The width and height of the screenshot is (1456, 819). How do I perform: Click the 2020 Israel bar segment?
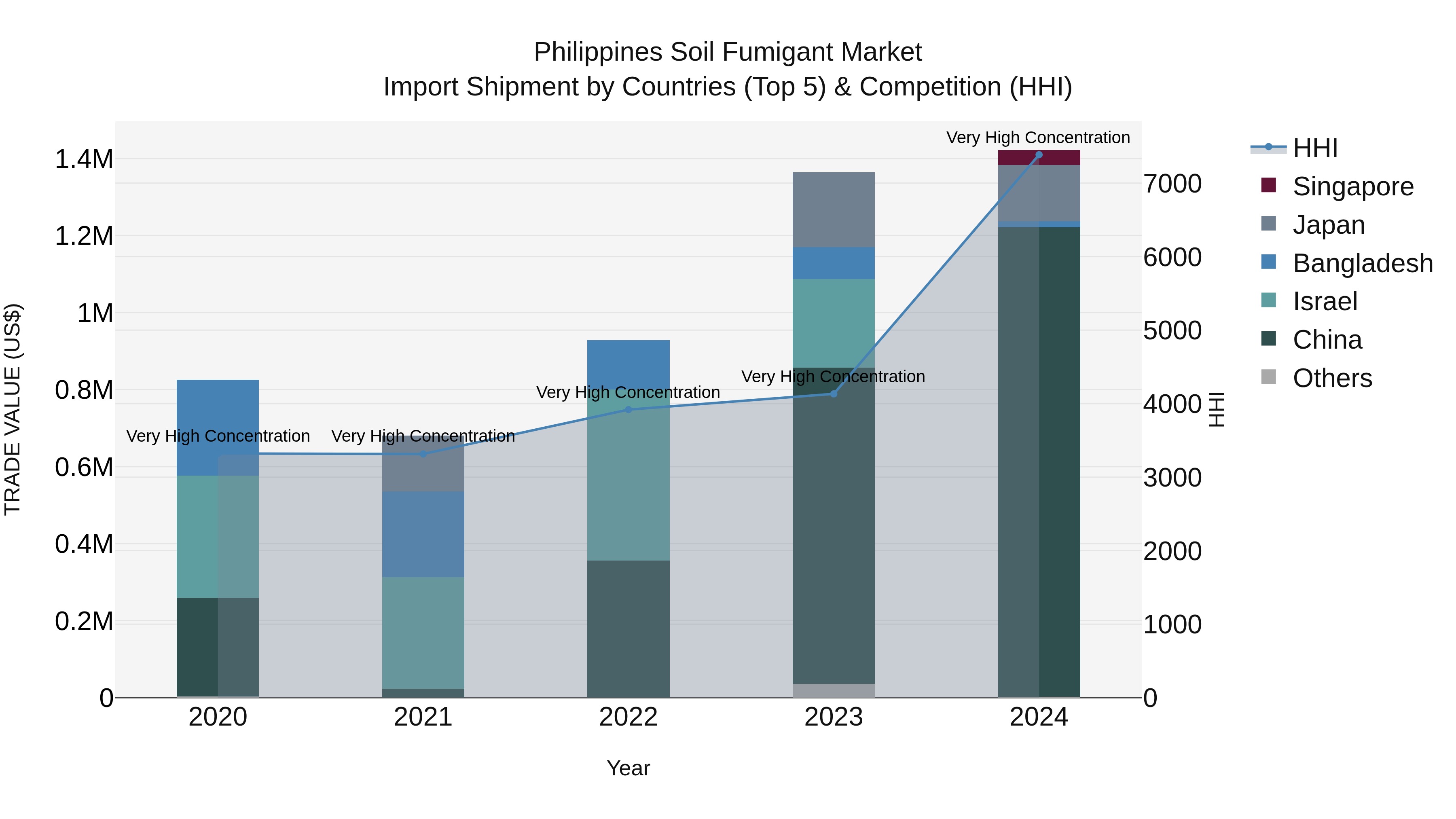coord(218,536)
